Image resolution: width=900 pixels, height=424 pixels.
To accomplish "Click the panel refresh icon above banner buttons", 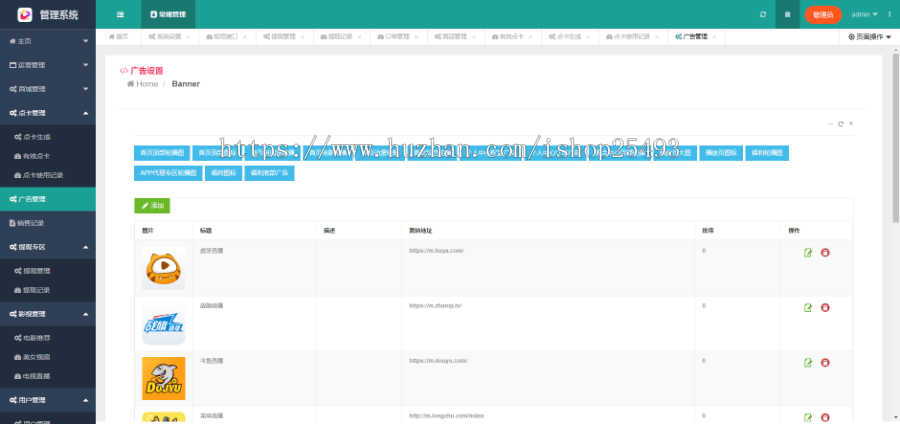I will (x=841, y=124).
